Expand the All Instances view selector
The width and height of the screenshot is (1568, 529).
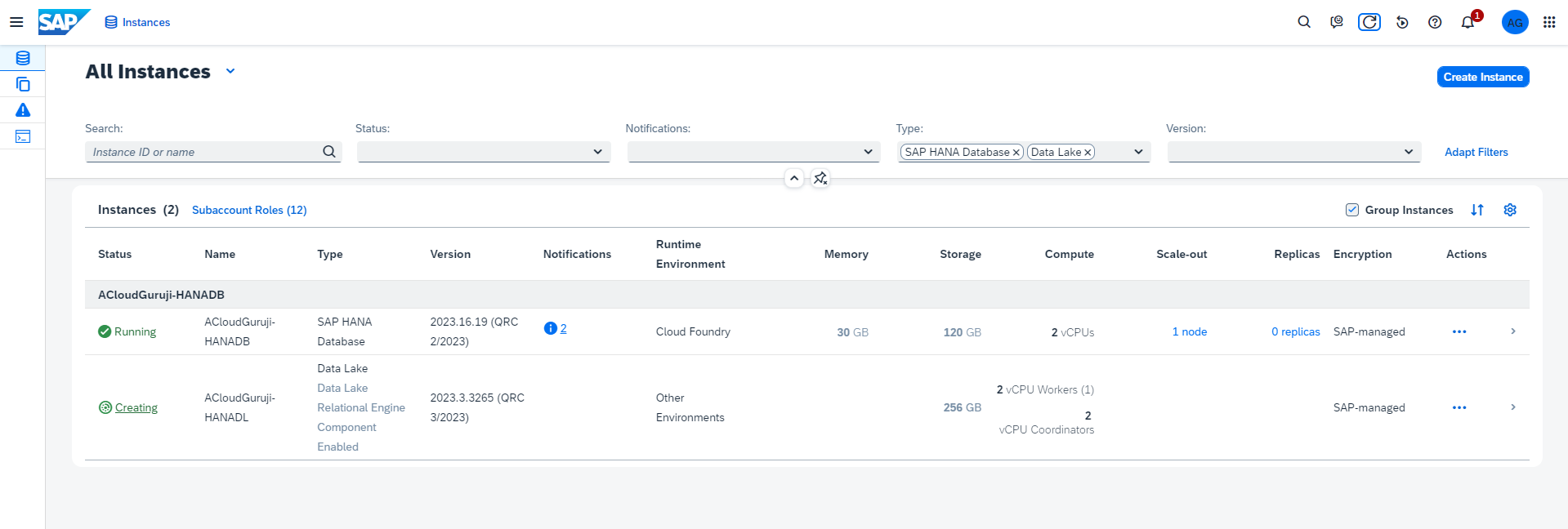pos(230,72)
